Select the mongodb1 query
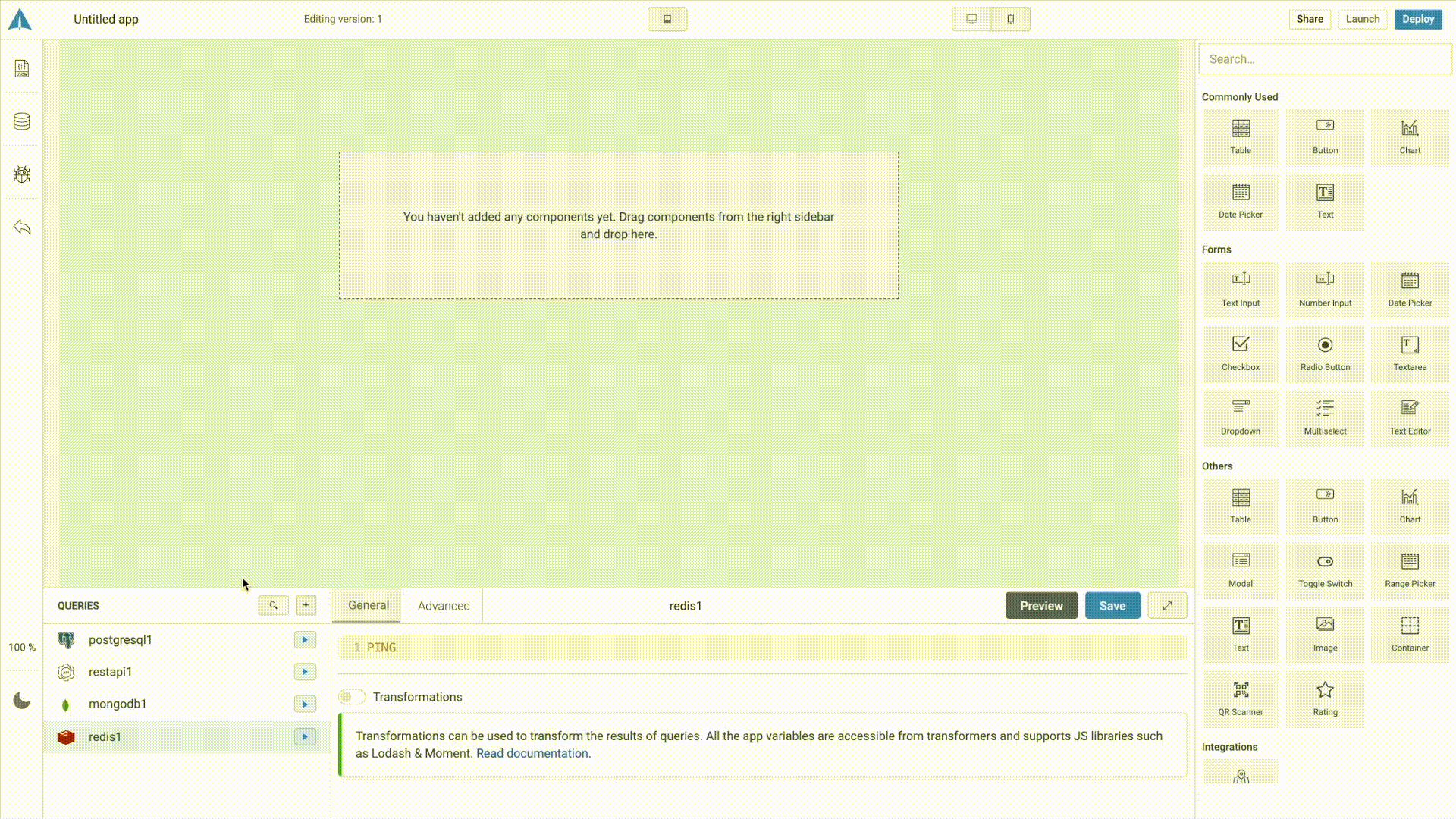 click(x=118, y=704)
